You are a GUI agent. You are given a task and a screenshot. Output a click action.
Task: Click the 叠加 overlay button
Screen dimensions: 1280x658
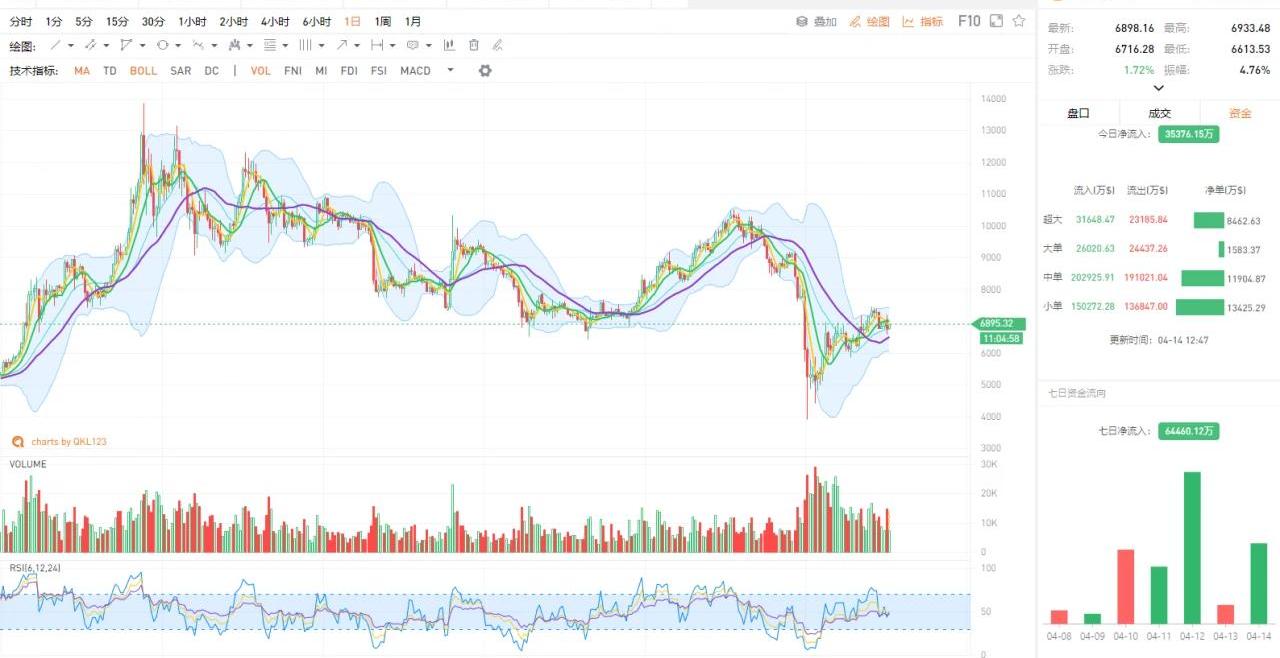[x=816, y=21]
